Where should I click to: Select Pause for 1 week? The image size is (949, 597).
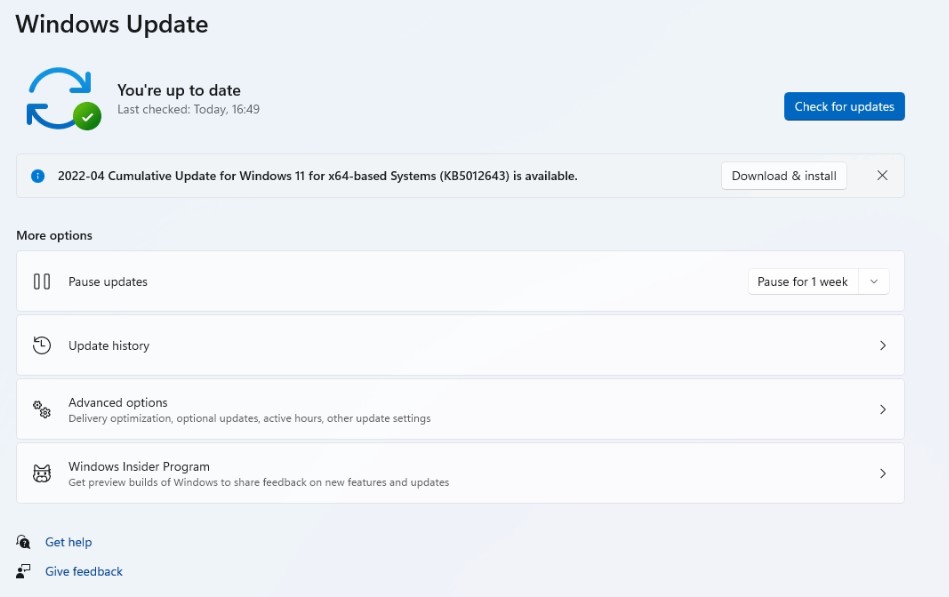point(802,281)
